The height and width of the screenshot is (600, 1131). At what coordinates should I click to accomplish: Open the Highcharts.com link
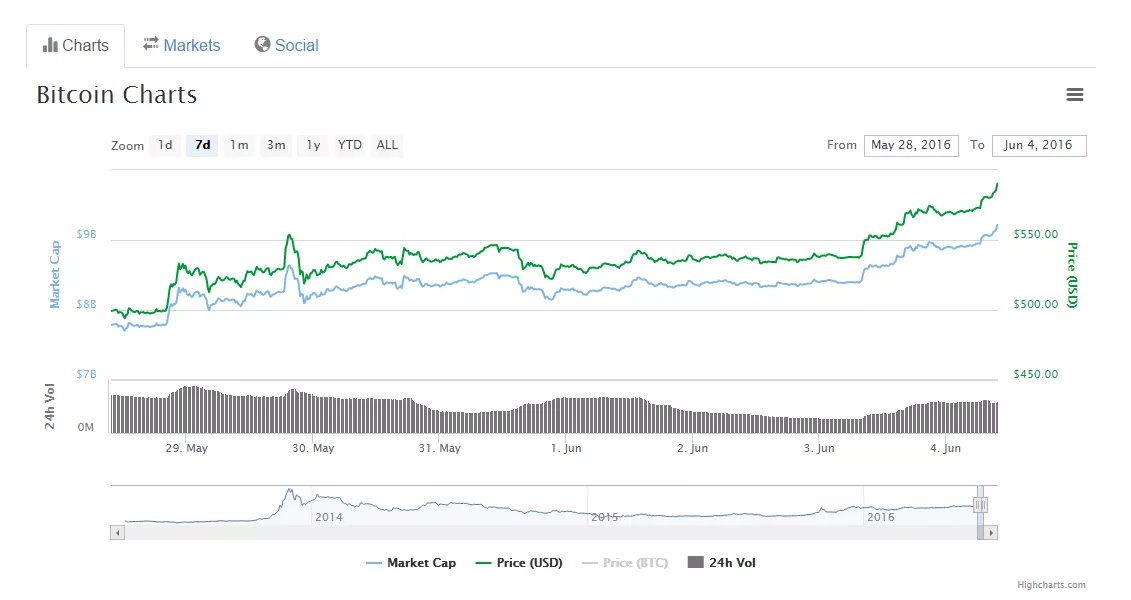pyautogui.click(x=1051, y=585)
